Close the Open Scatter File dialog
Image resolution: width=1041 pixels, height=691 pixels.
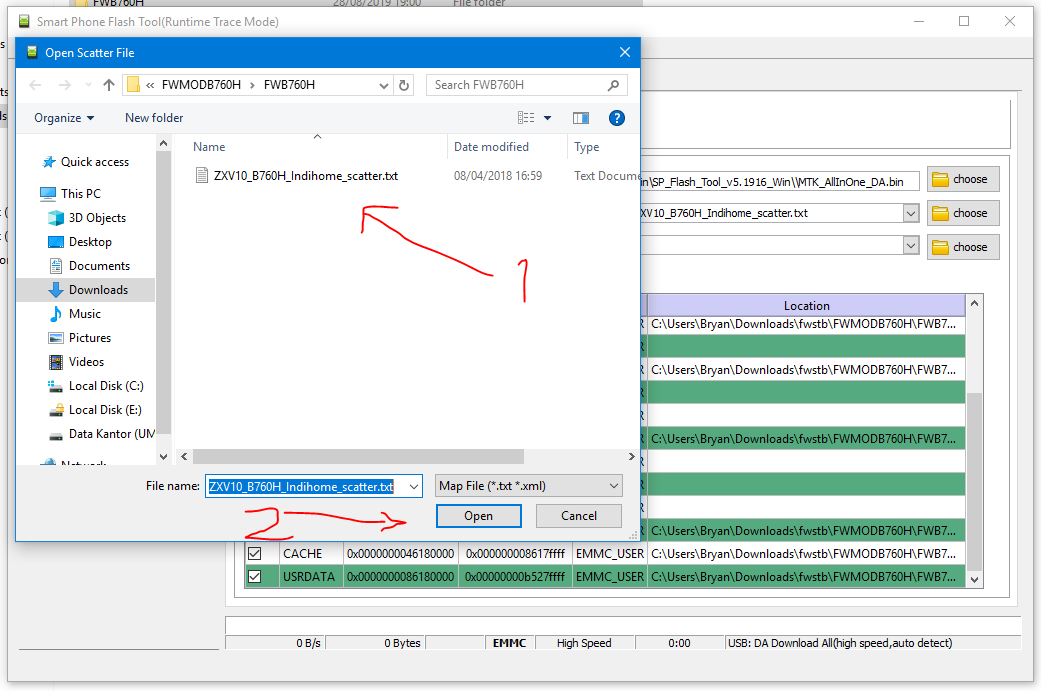pos(625,52)
